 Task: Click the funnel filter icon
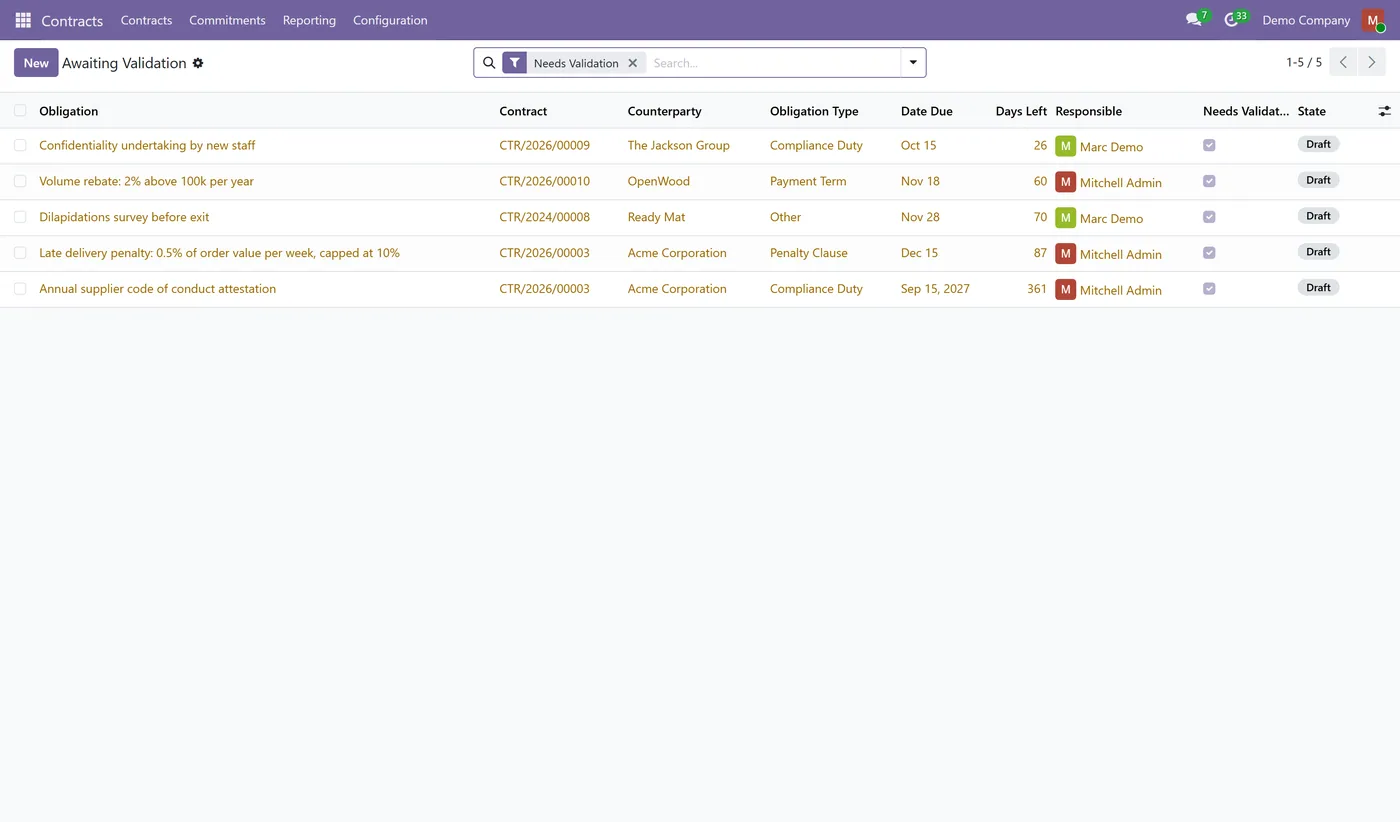(x=514, y=63)
